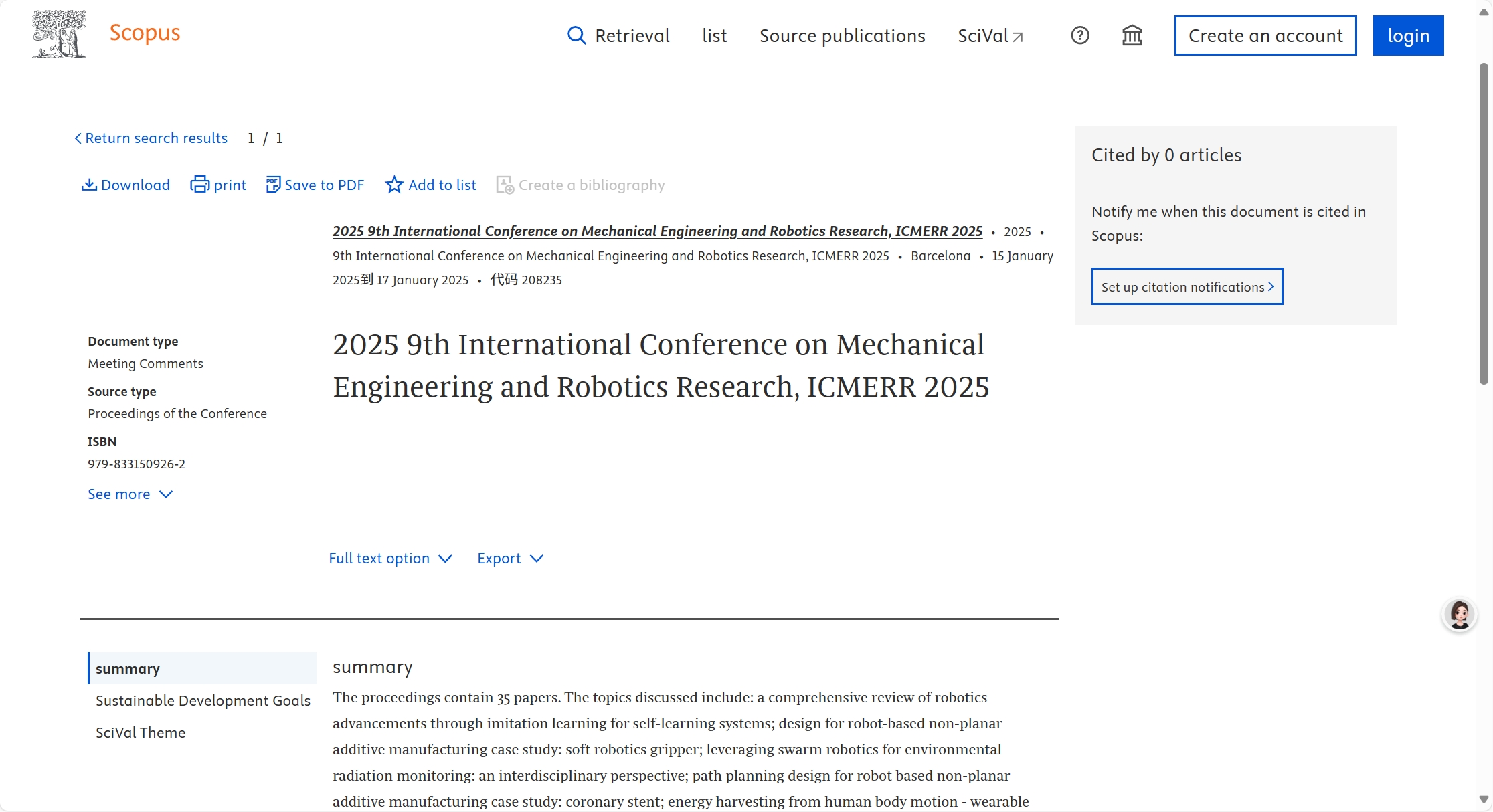Click the printer icon

pyautogui.click(x=199, y=185)
